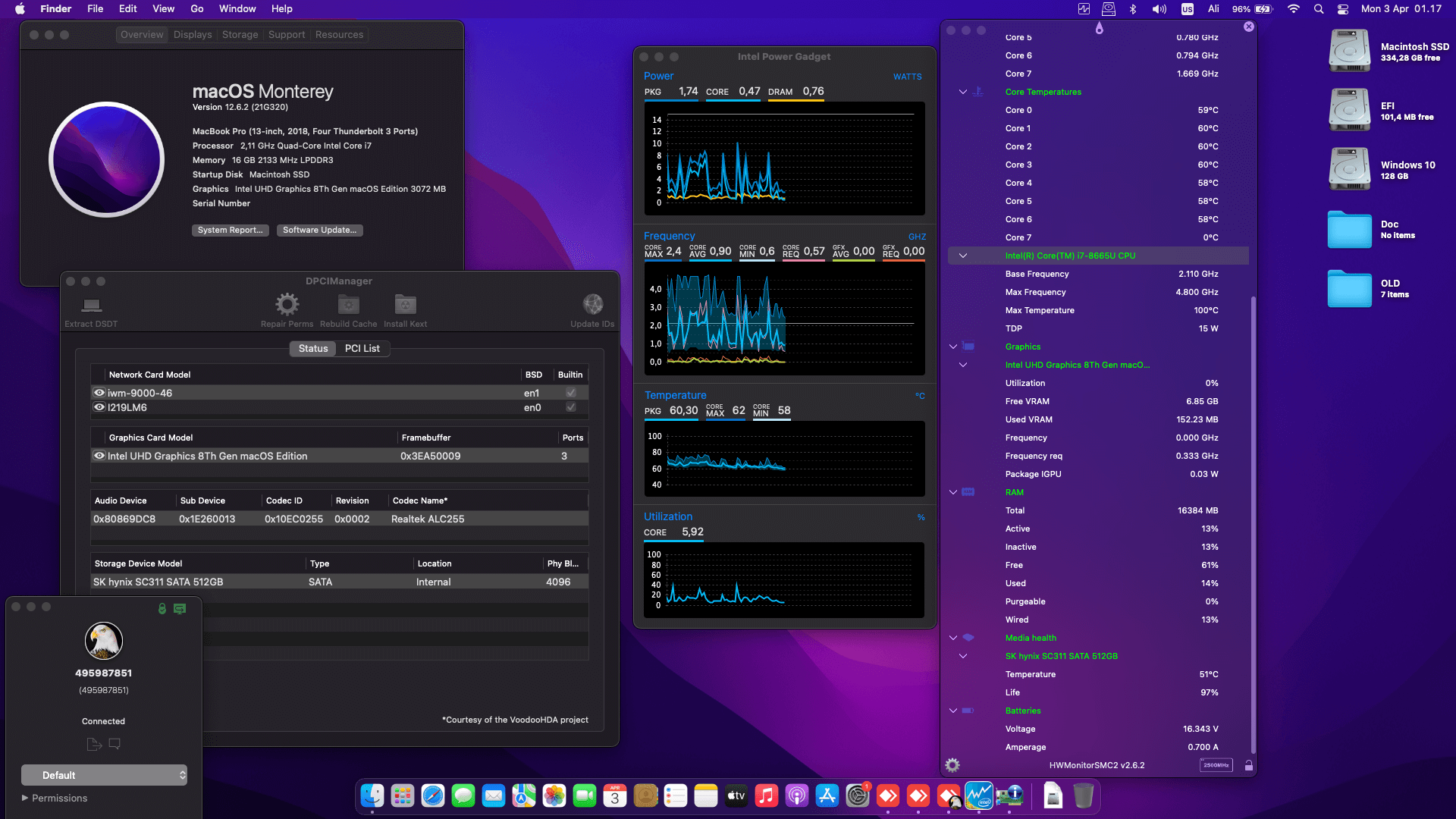Open Software Update from About This Mac

click(x=319, y=230)
